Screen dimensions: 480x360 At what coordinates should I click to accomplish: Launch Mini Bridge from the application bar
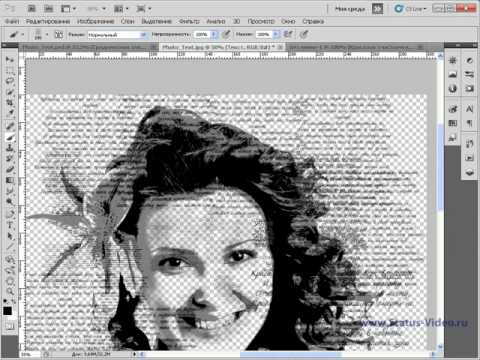point(49,9)
